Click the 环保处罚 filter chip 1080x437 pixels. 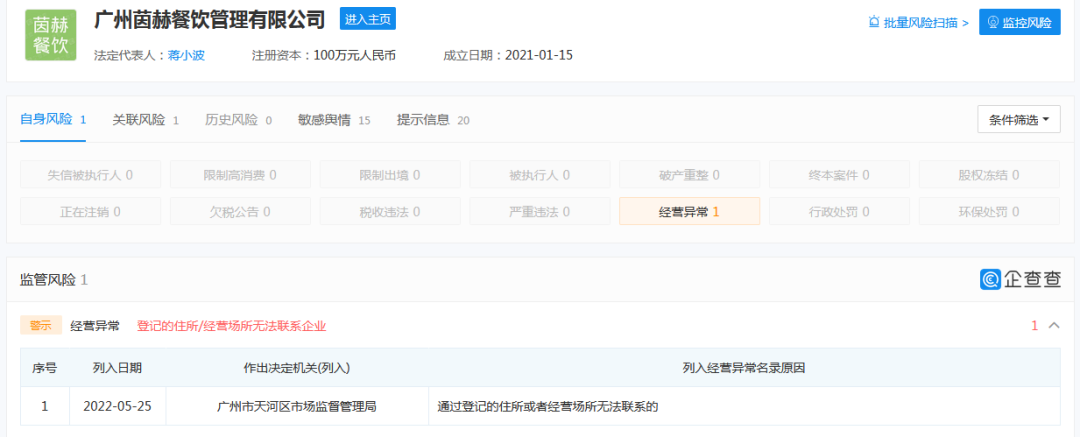[989, 212]
